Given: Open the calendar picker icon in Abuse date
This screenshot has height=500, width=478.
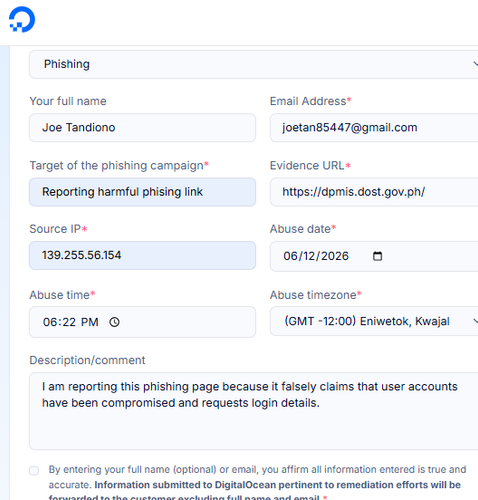Looking at the screenshot, I should (x=377, y=256).
